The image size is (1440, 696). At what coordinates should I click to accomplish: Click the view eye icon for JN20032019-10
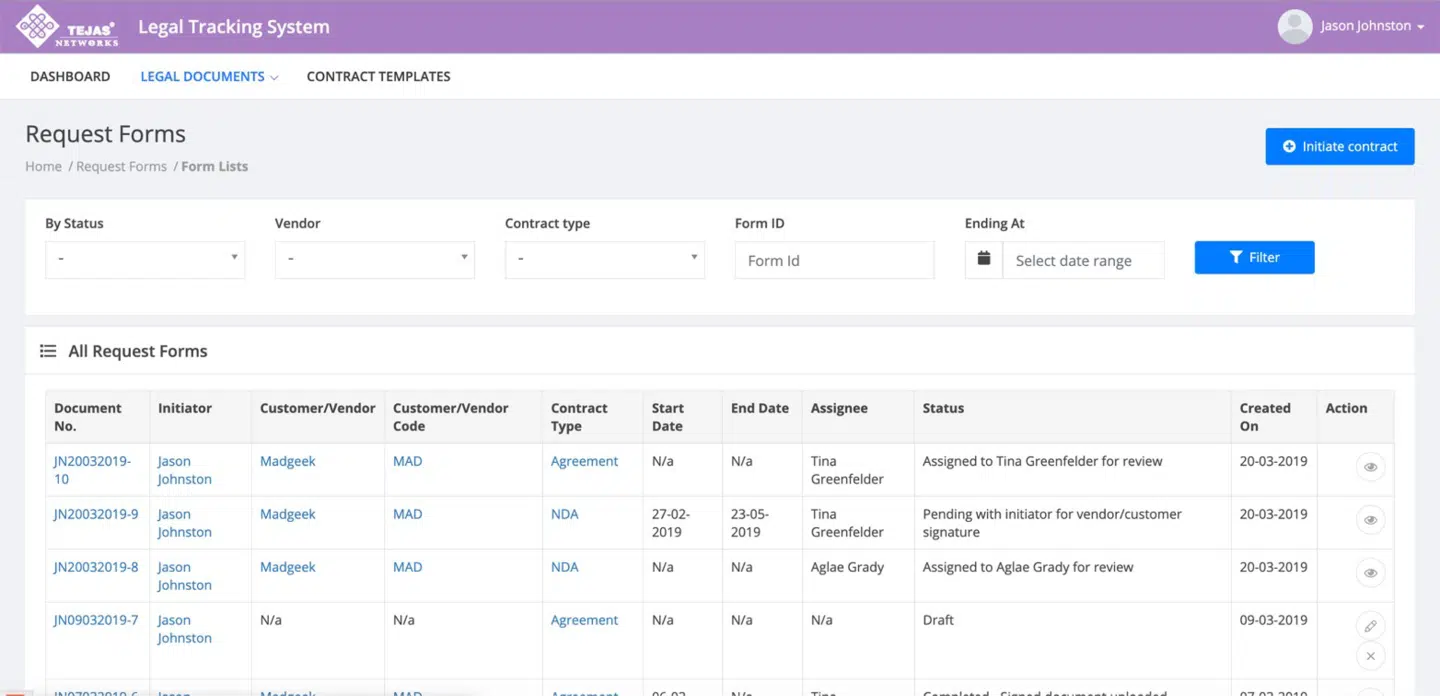point(1370,467)
